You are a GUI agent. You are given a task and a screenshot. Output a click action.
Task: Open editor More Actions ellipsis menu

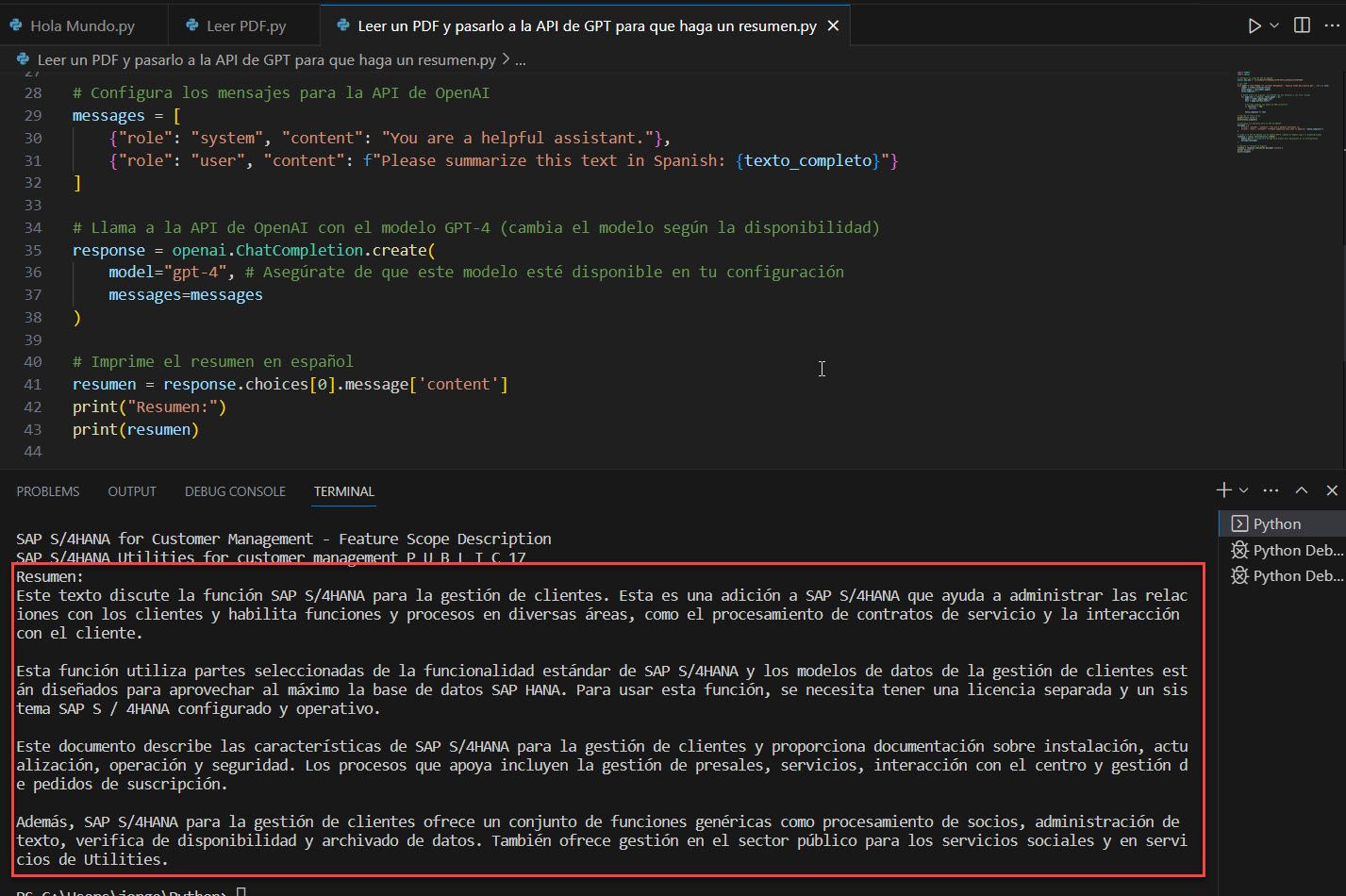[x=1332, y=25]
